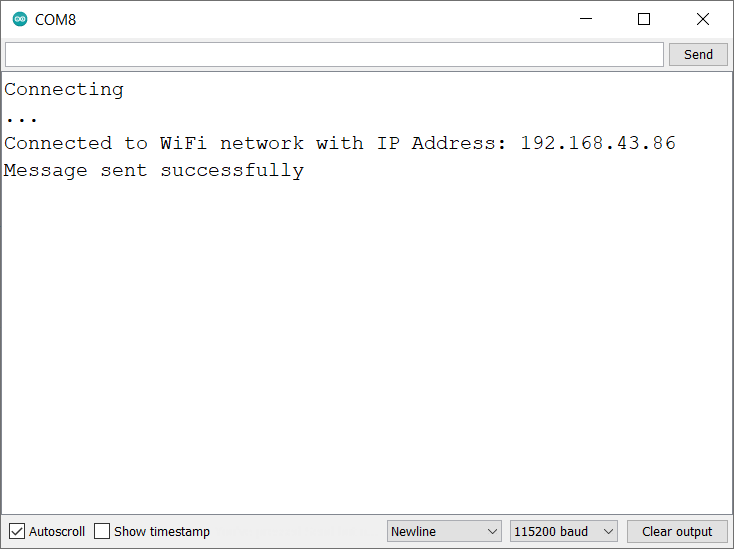The image size is (734, 549).
Task: Click the Arduino logo icon in title bar
Action: [20, 19]
